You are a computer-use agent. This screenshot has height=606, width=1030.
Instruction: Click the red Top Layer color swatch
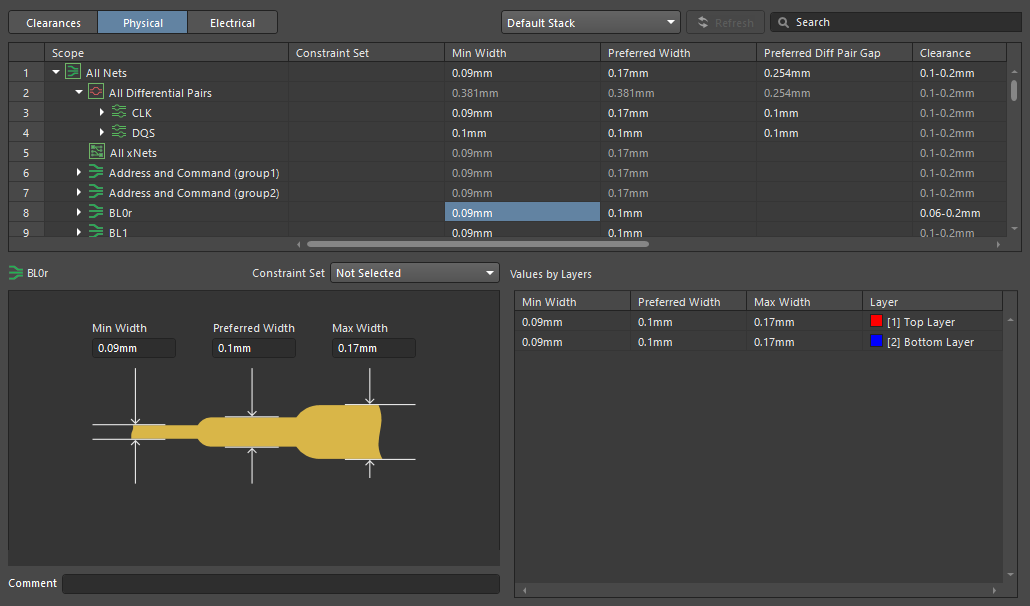(x=876, y=322)
